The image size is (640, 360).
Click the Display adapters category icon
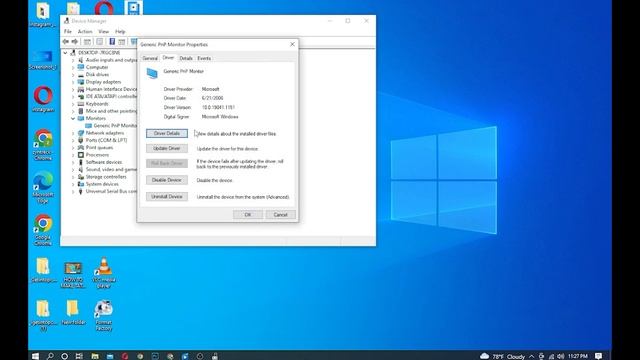pyautogui.click(x=80, y=82)
